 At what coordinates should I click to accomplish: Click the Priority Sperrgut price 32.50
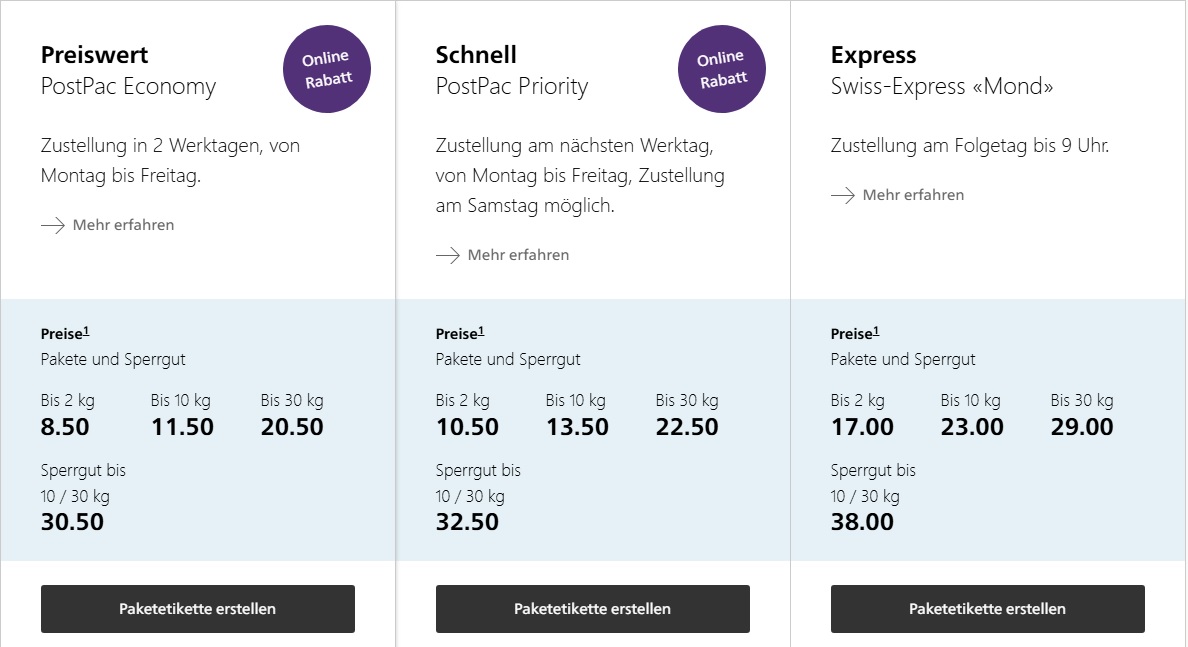[x=467, y=522]
